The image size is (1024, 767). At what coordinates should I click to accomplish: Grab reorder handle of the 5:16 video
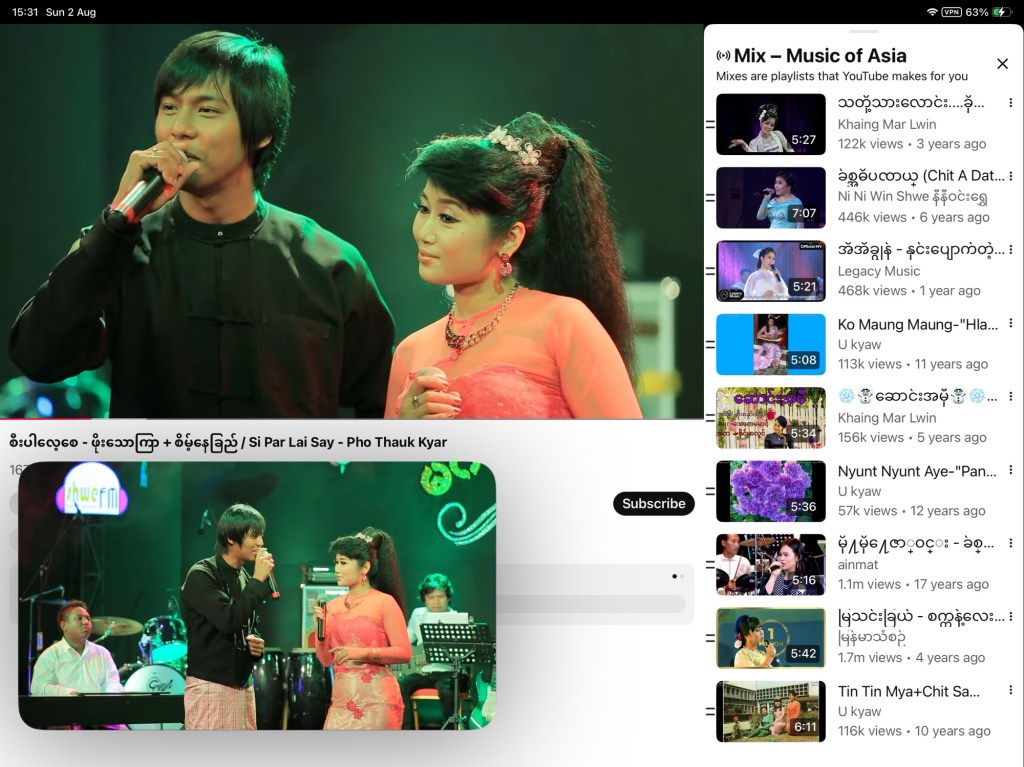click(x=710, y=564)
